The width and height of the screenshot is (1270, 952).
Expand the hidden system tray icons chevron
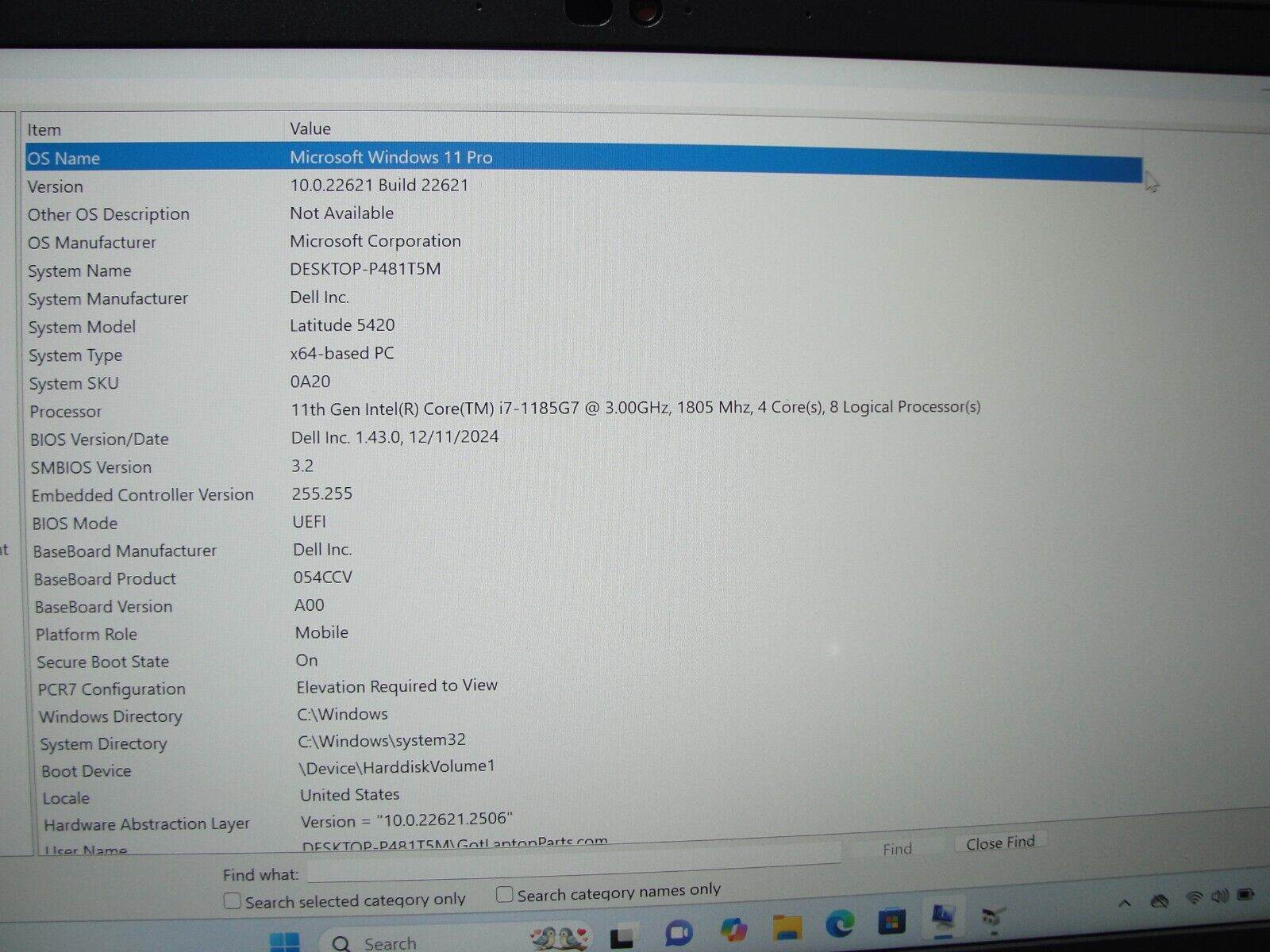1125,903
